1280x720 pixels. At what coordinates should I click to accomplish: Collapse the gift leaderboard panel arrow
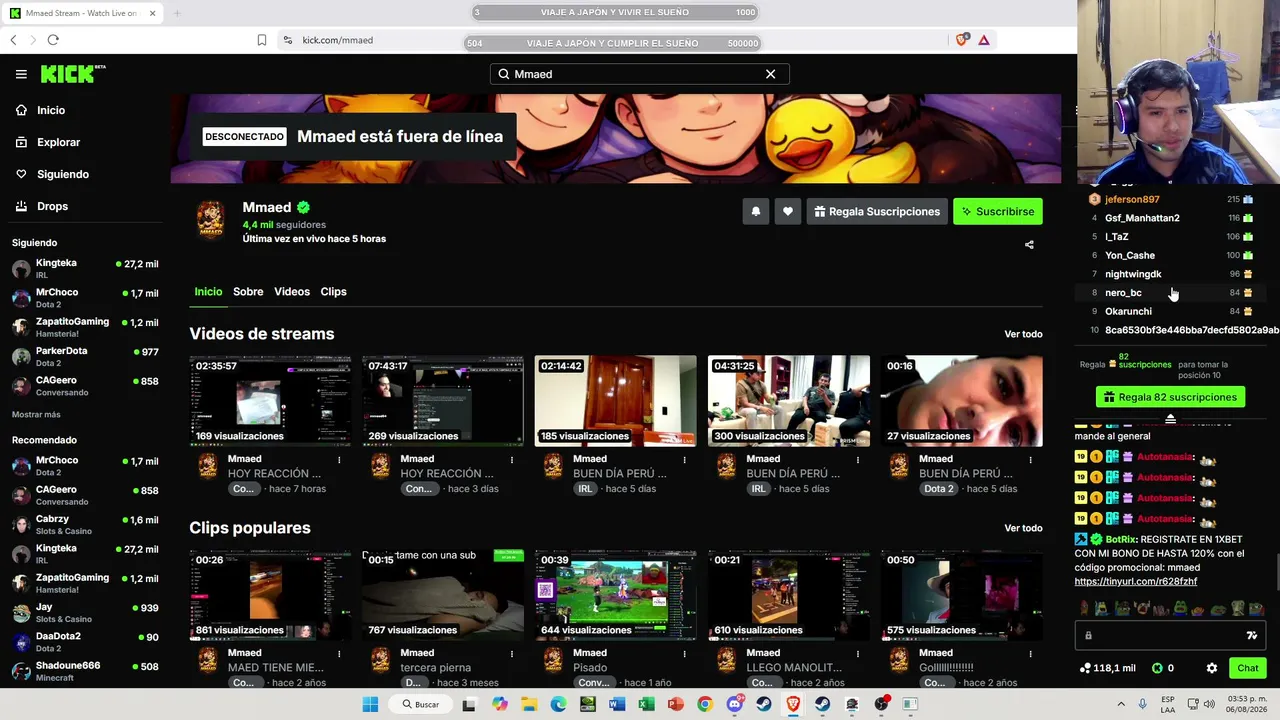point(1170,419)
